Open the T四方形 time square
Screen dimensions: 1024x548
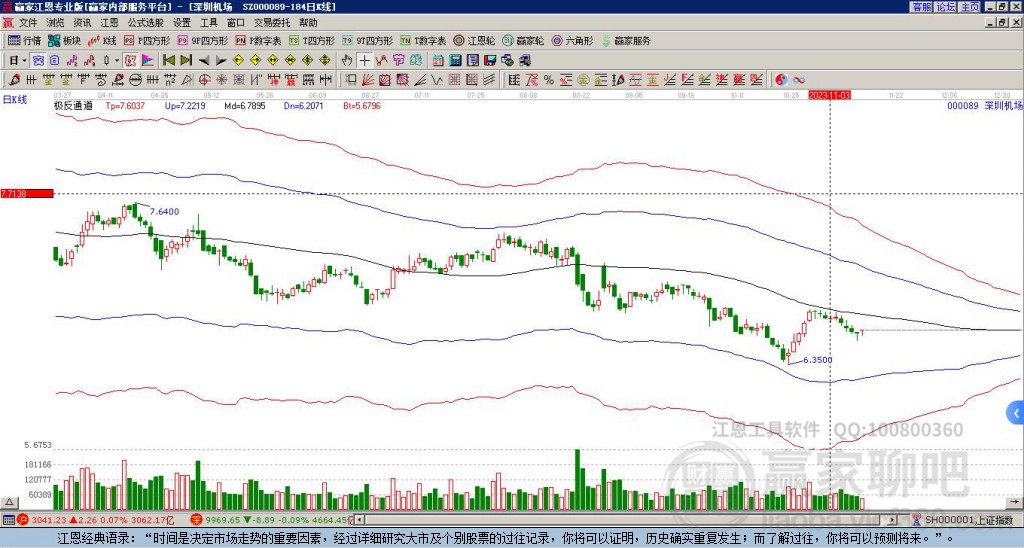click(x=312, y=40)
